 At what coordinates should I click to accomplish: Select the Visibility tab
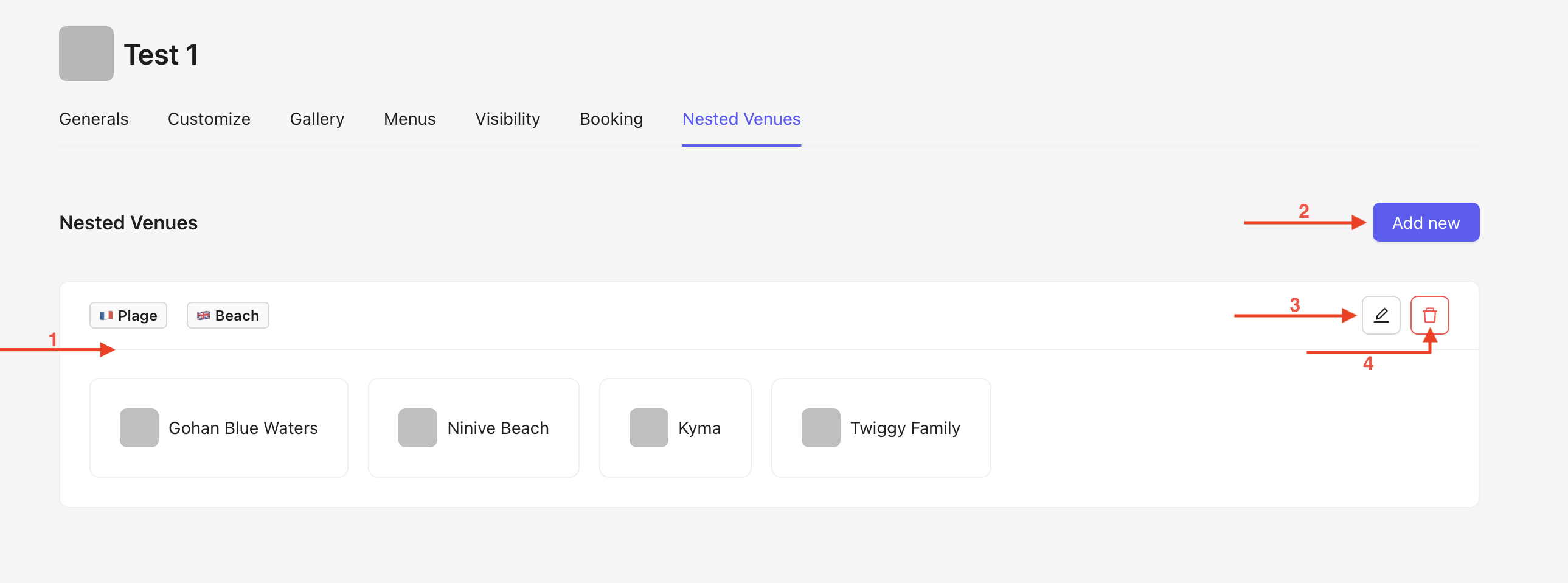(507, 119)
